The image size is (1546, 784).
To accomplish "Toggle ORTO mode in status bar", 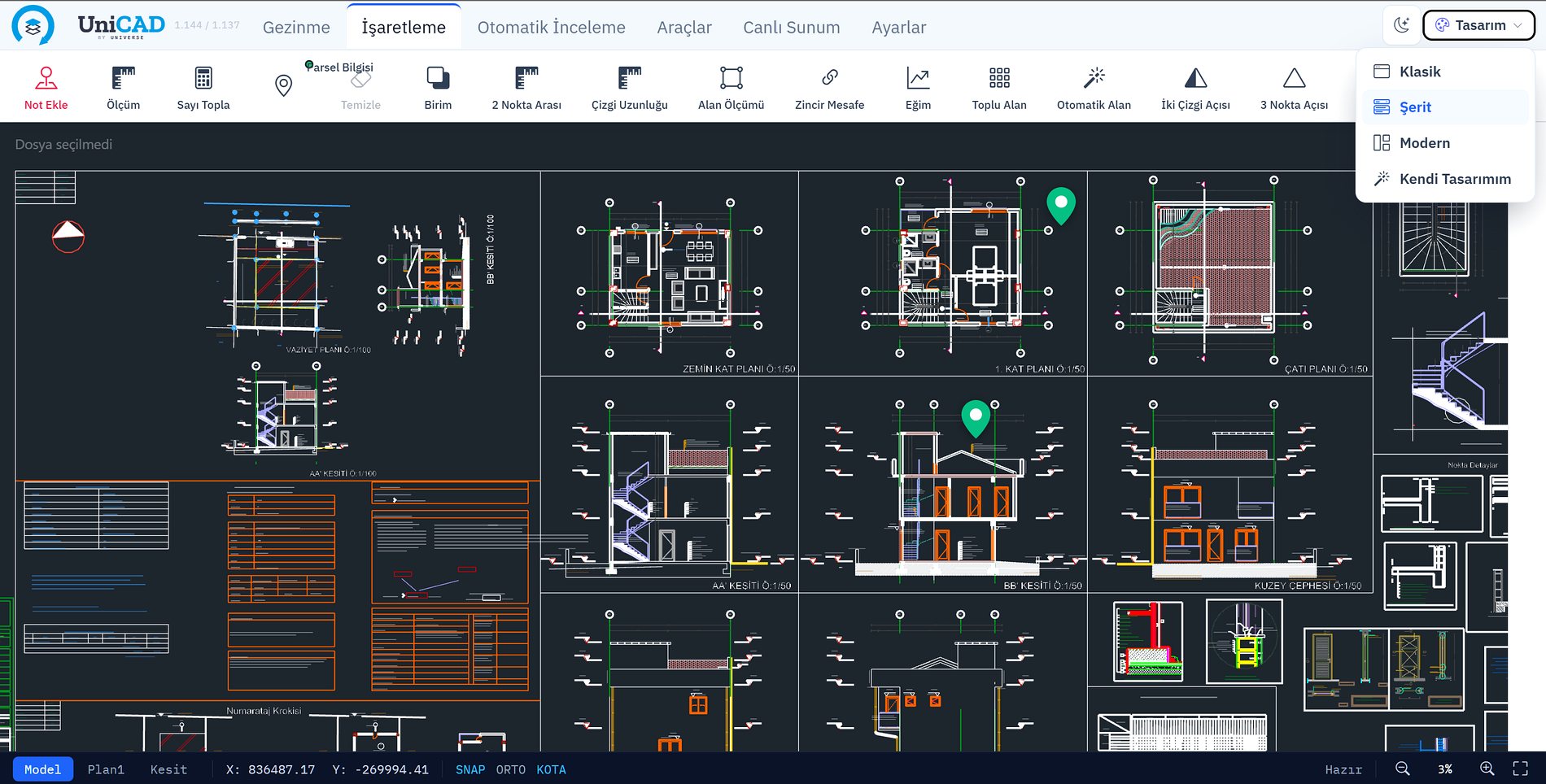I will (x=511, y=769).
